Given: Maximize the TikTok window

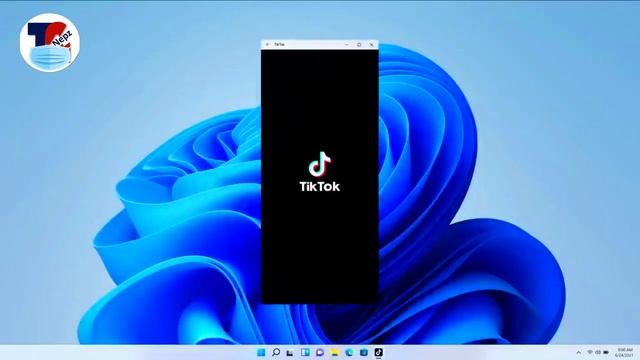Looking at the screenshot, I should (359, 44).
